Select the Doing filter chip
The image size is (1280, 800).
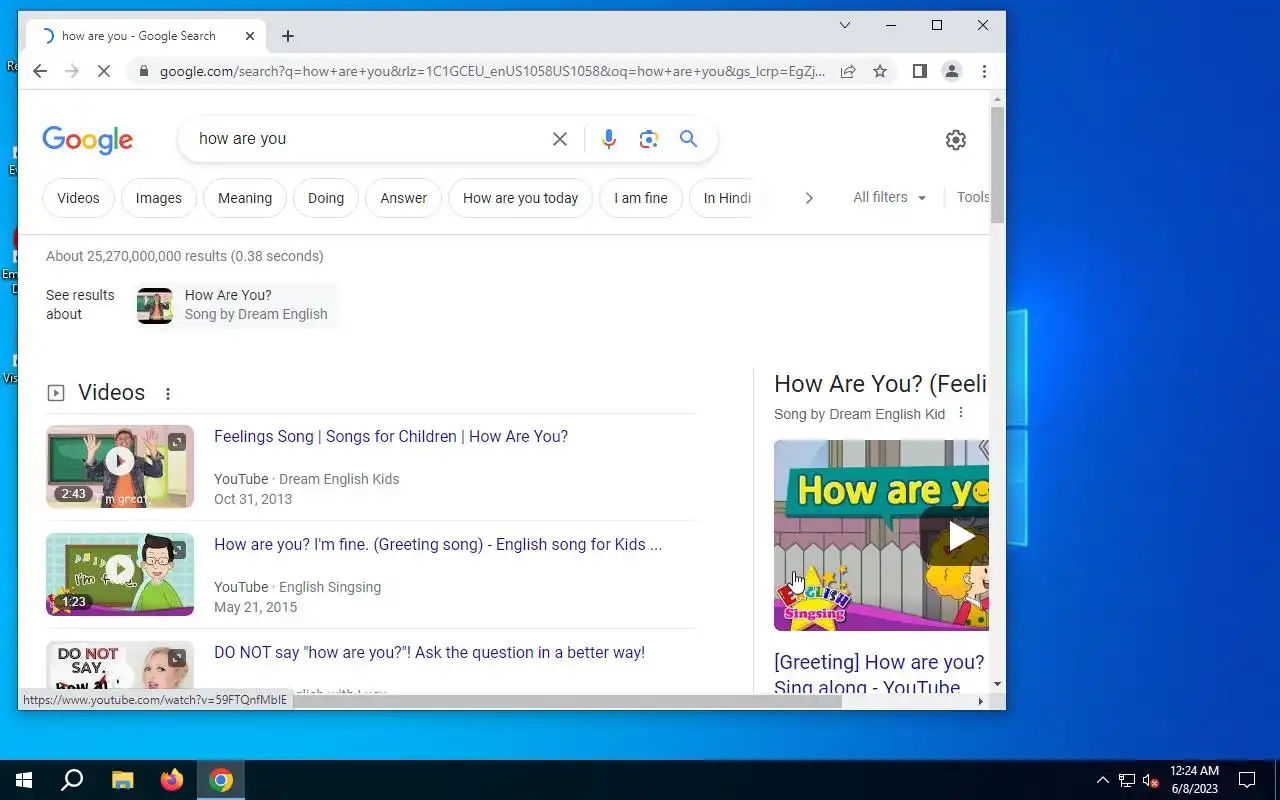pyautogui.click(x=326, y=198)
